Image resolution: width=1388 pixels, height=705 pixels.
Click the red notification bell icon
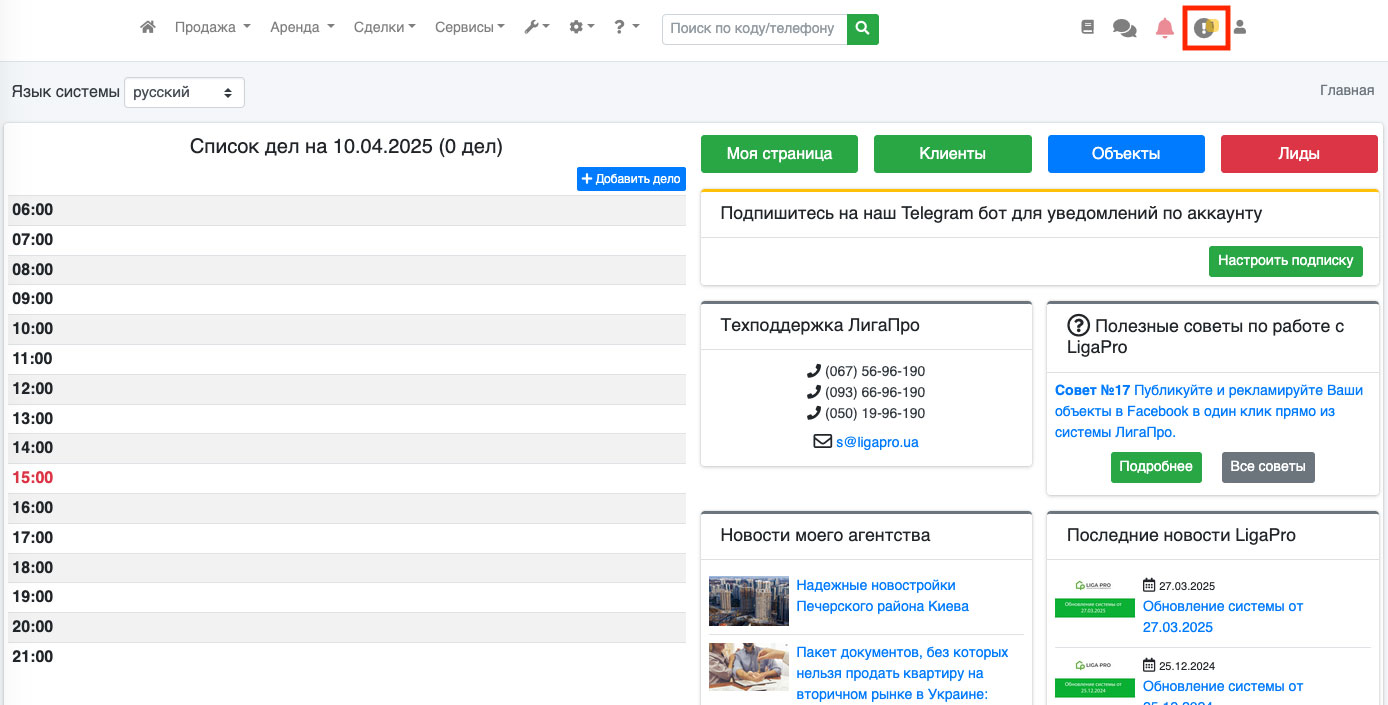(1164, 28)
